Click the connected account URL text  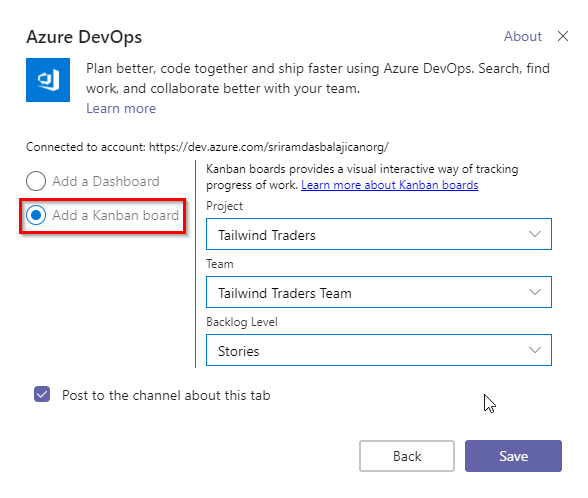click(x=269, y=147)
